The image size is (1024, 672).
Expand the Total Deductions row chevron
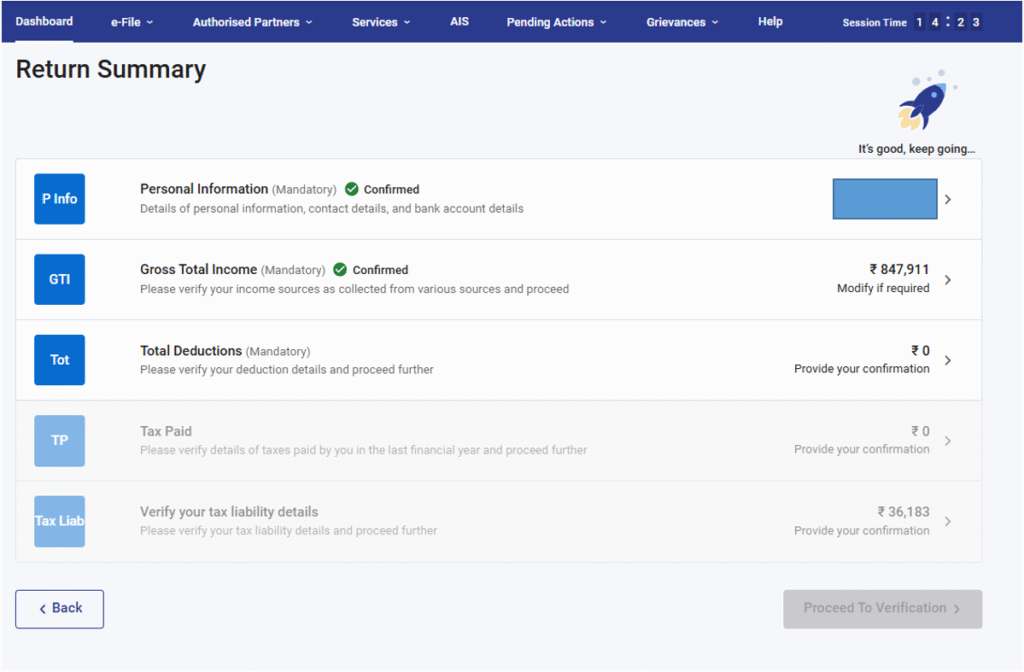click(x=948, y=360)
